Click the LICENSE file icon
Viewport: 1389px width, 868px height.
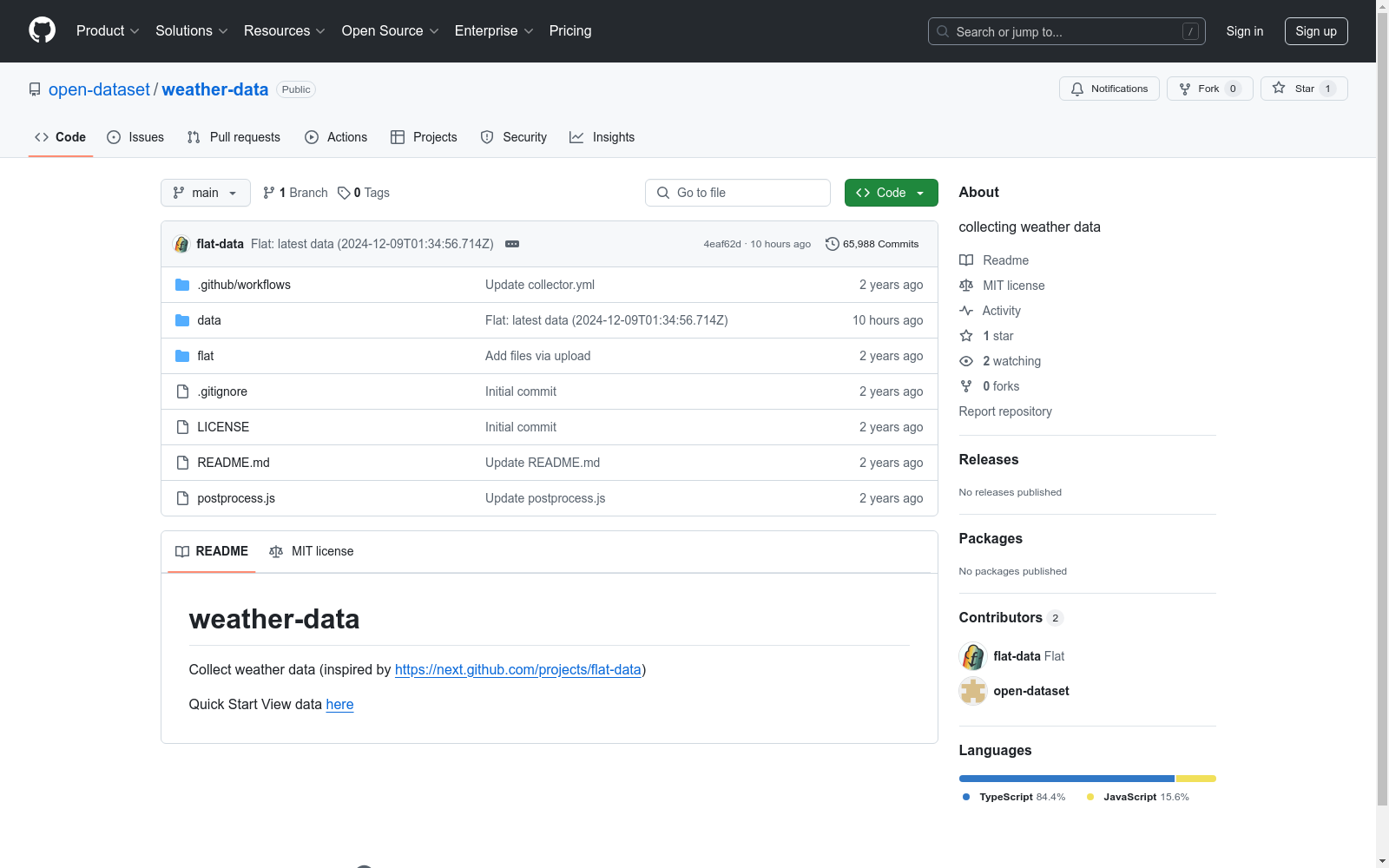click(182, 427)
